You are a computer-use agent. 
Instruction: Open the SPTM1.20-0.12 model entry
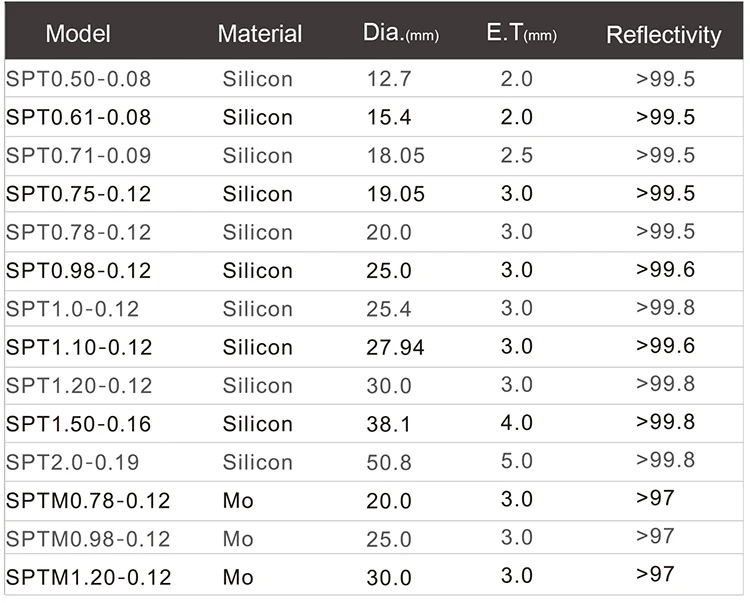click(88, 577)
